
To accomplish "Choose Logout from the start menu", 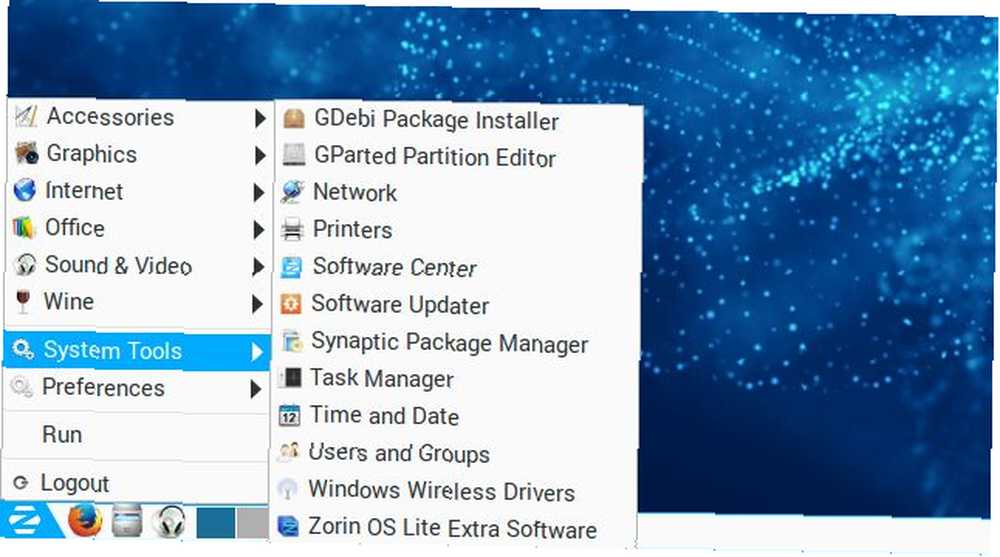I will coord(135,483).
